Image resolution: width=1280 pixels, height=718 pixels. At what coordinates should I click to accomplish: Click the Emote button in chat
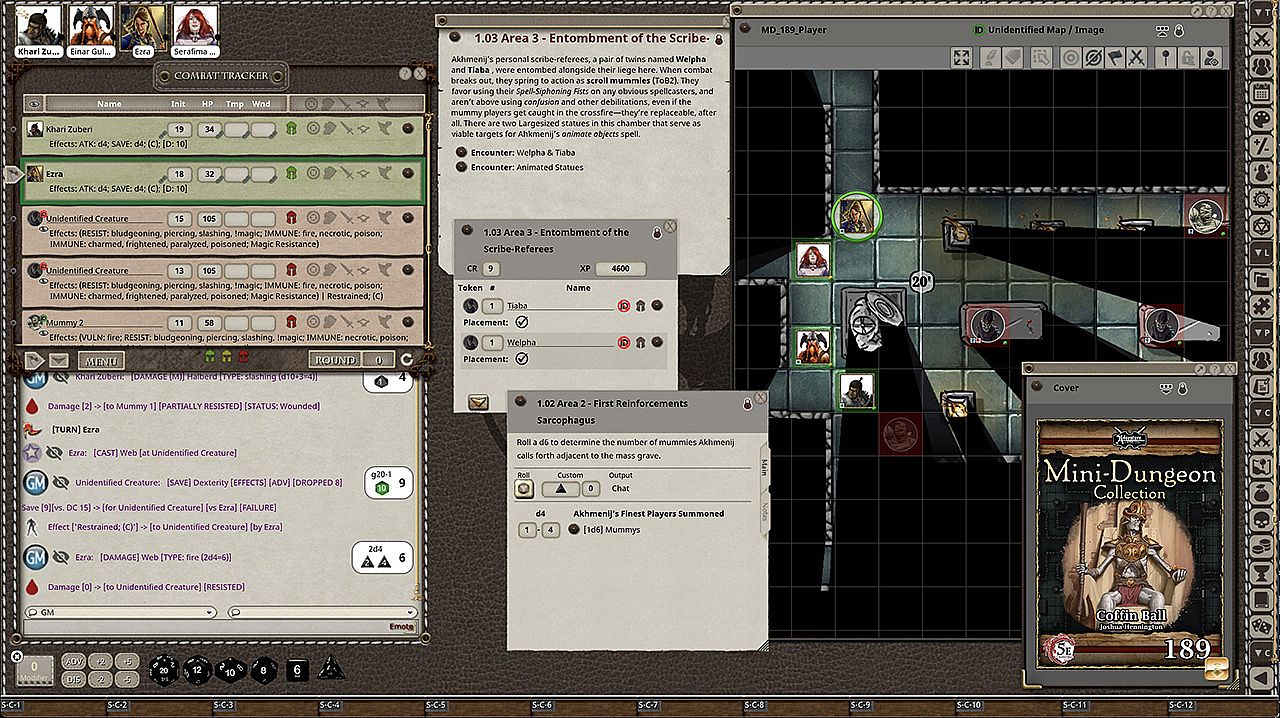pos(401,627)
